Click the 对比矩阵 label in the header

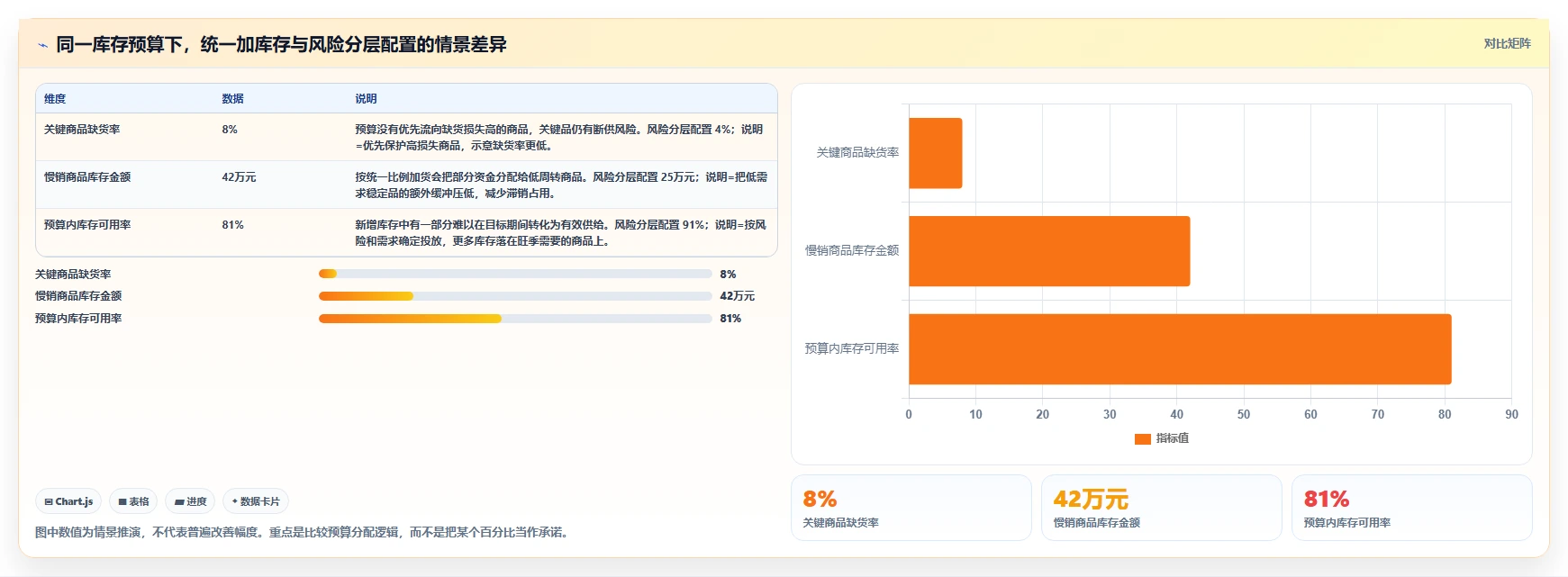point(1507,43)
